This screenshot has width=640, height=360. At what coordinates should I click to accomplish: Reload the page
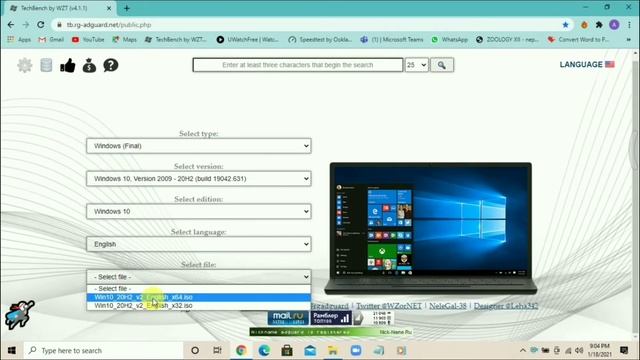[x=41, y=25]
